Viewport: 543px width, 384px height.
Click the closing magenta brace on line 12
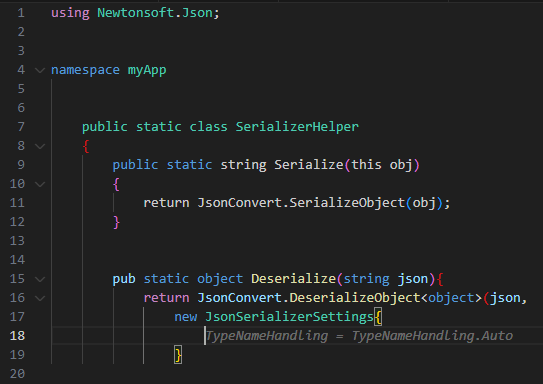point(117,222)
